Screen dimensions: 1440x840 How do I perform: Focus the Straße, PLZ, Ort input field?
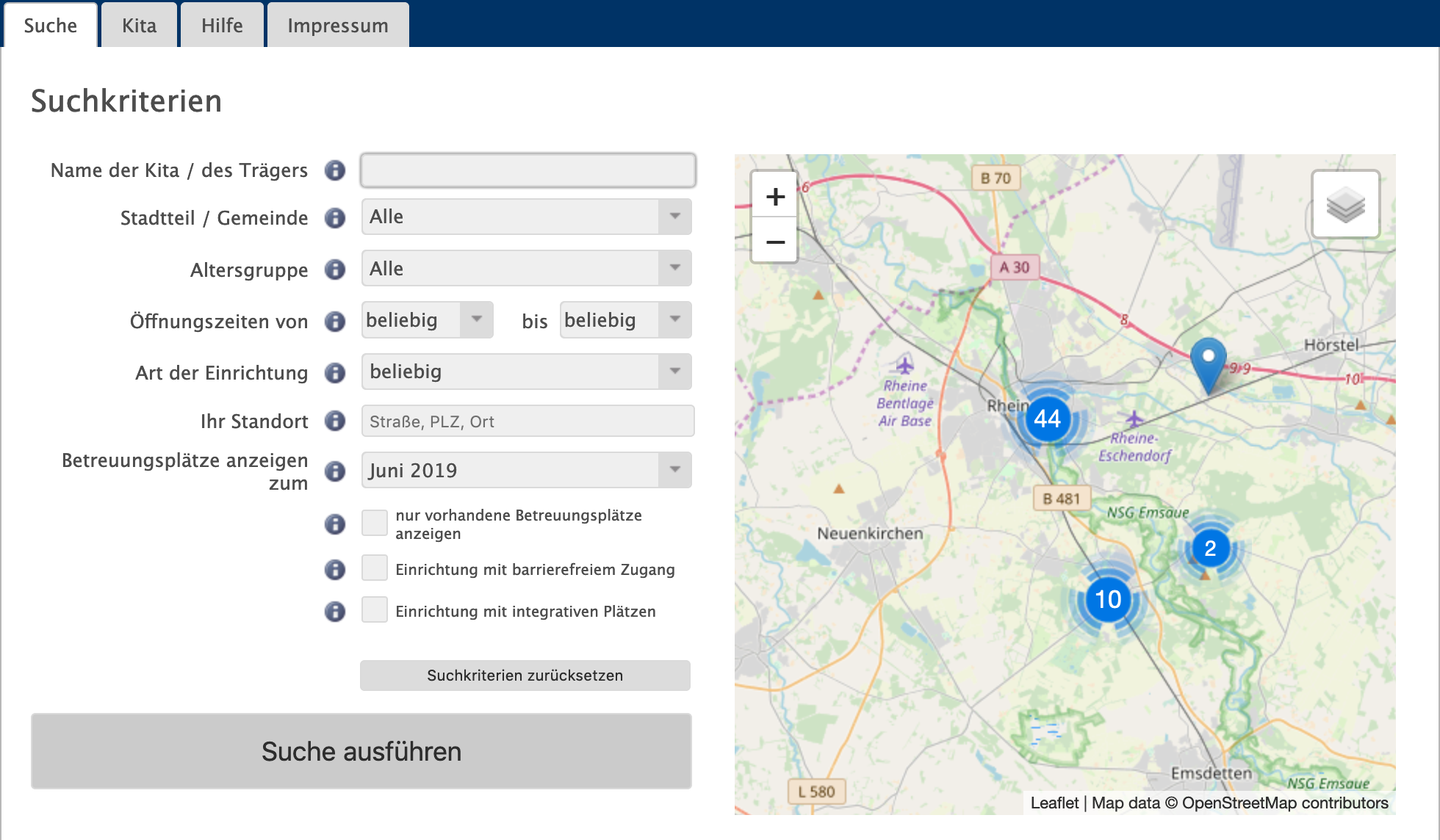pyautogui.click(x=528, y=421)
